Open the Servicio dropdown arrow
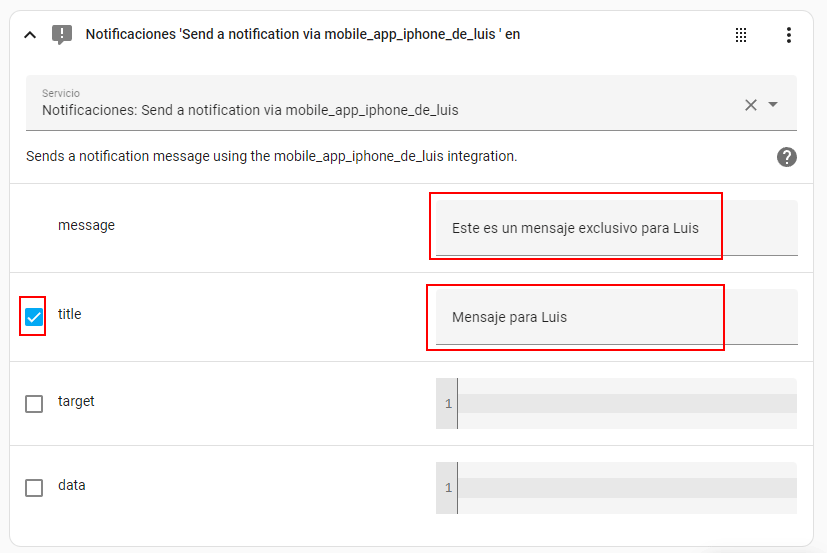 773,105
